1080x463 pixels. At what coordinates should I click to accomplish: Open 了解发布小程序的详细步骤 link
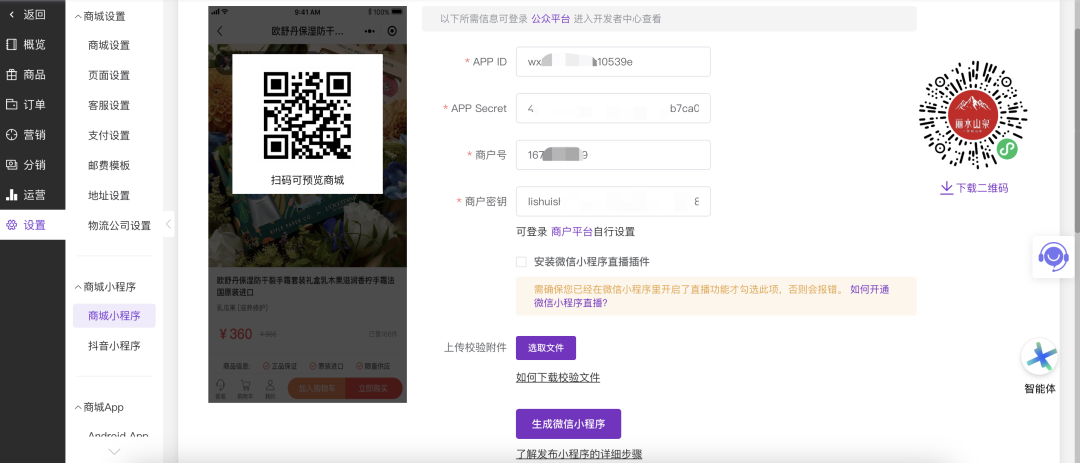click(579, 454)
